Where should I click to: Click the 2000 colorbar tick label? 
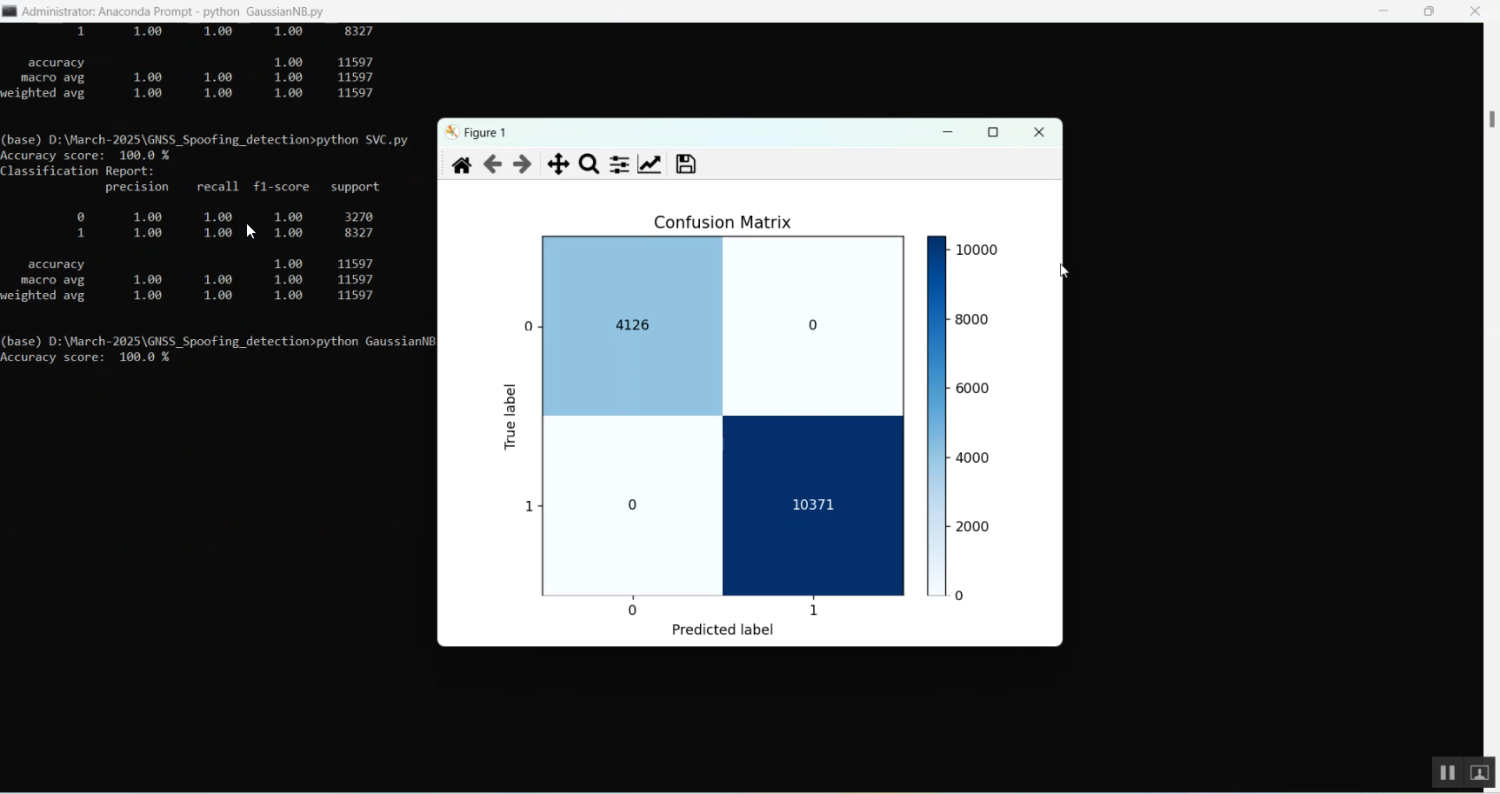pyautogui.click(x=972, y=526)
